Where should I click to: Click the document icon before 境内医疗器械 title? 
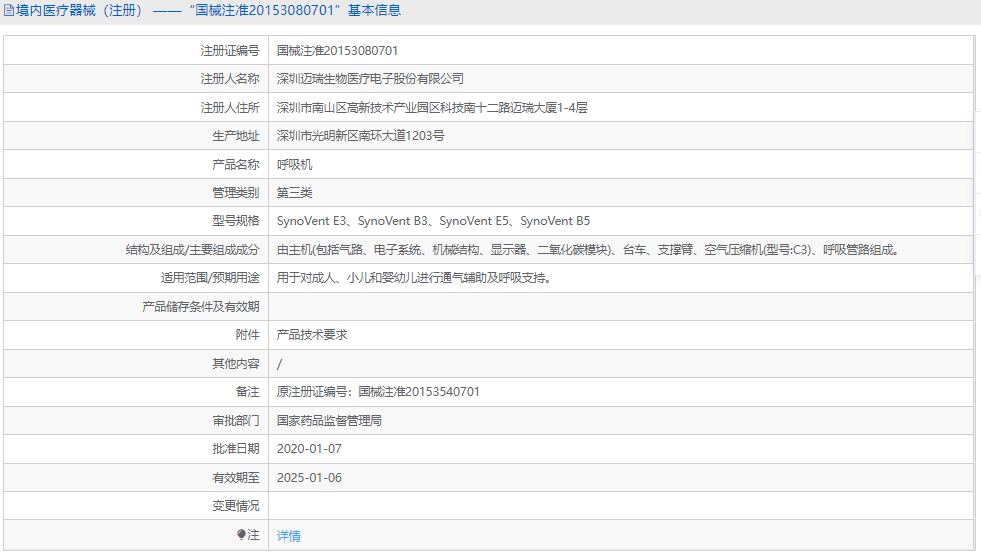click(x=9, y=11)
